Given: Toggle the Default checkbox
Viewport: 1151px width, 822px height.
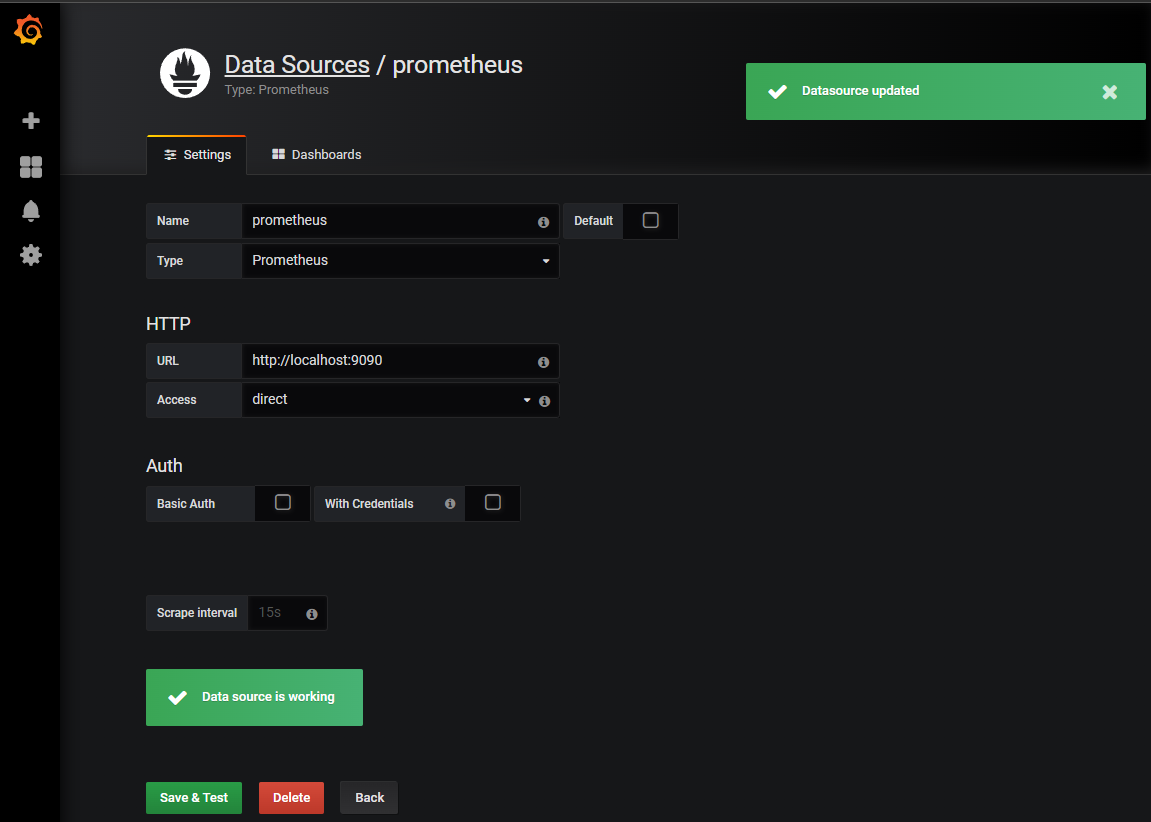Looking at the screenshot, I should click(650, 220).
